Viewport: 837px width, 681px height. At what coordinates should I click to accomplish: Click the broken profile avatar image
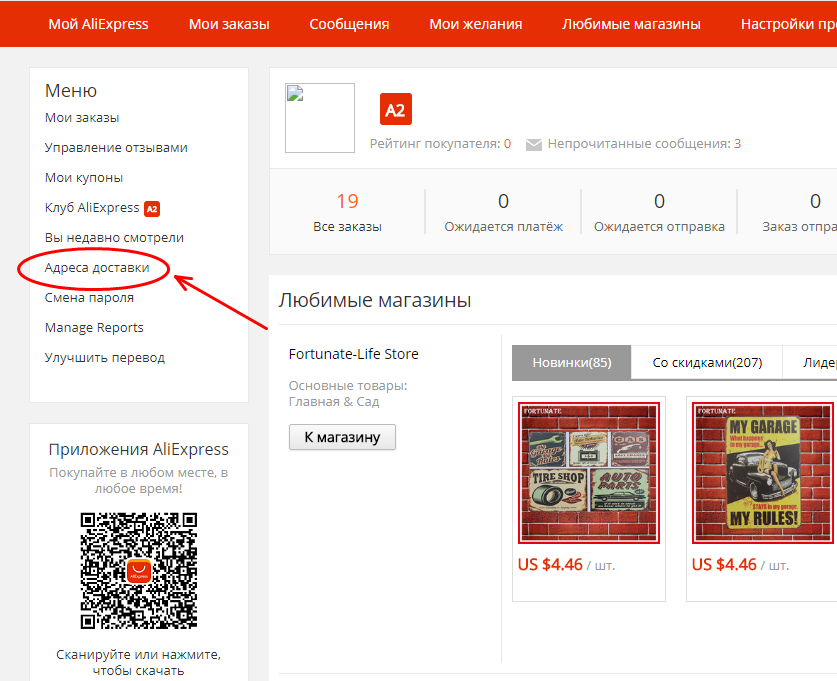tap(320, 118)
